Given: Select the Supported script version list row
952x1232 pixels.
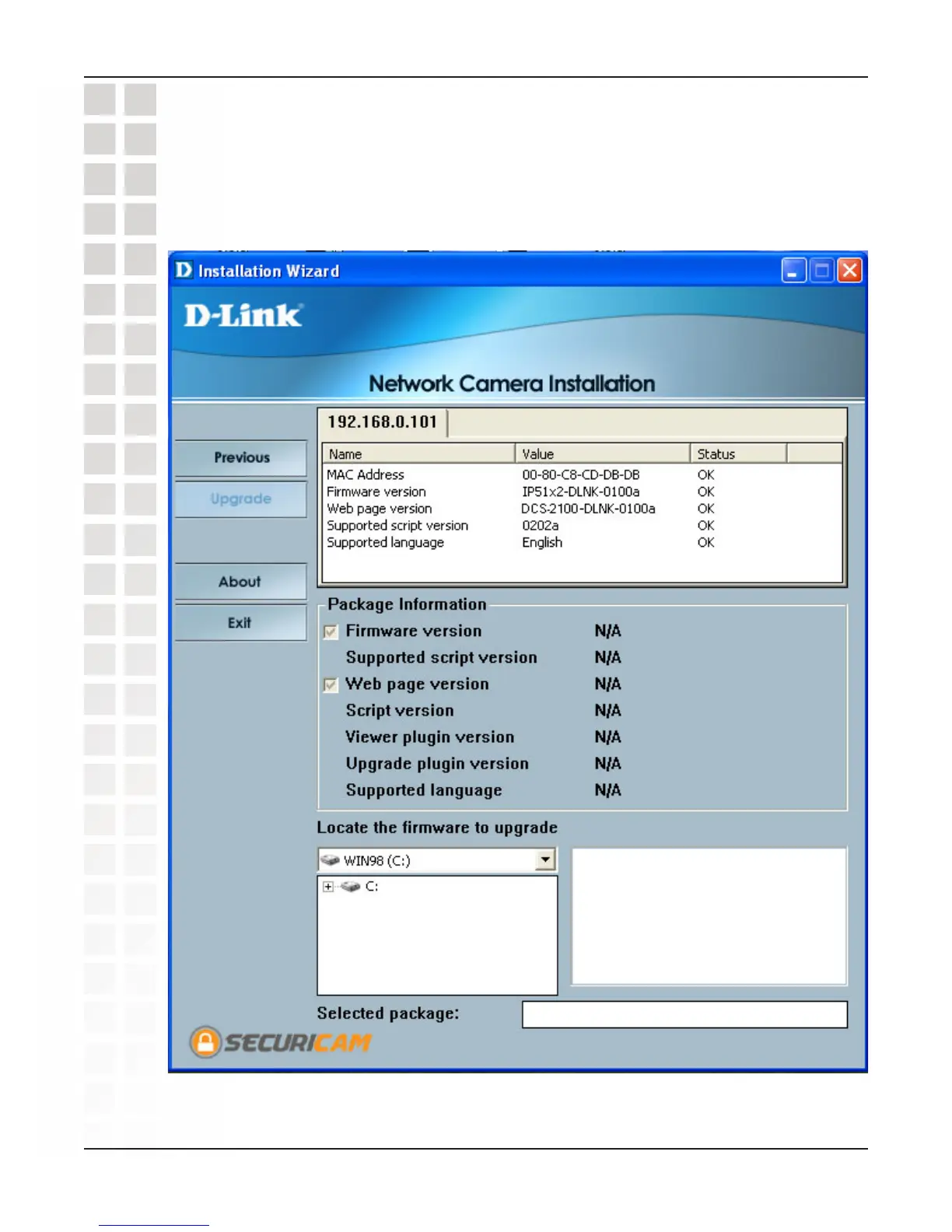Looking at the screenshot, I should pyautogui.click(x=582, y=526).
